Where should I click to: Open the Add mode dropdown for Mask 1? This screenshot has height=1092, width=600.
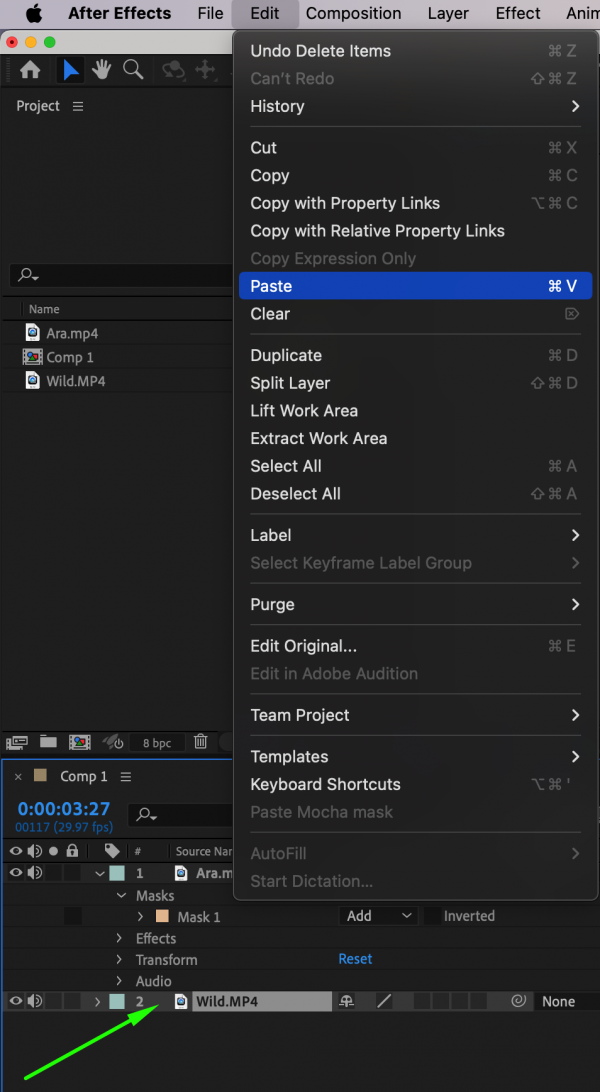click(x=380, y=915)
